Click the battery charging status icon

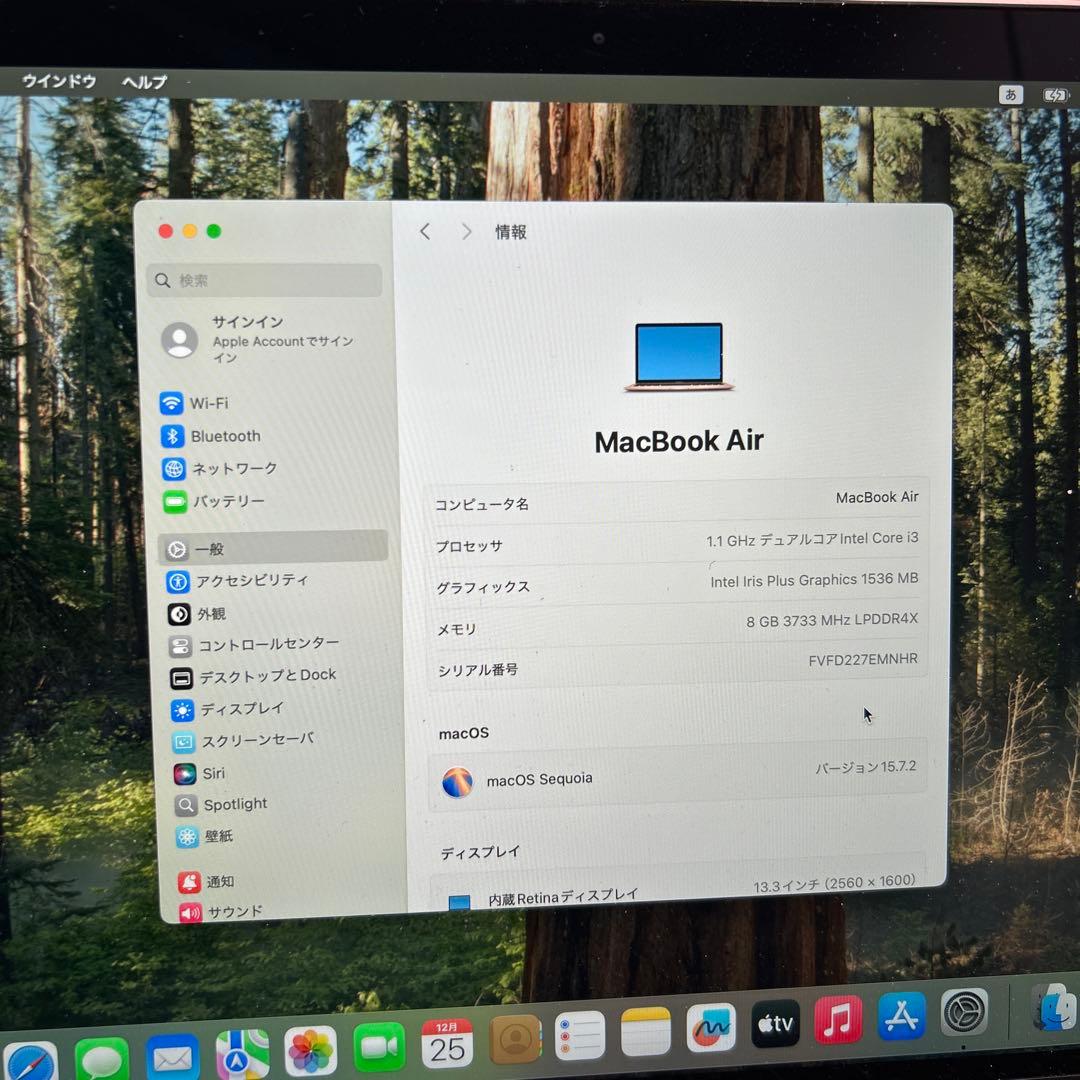[1055, 95]
